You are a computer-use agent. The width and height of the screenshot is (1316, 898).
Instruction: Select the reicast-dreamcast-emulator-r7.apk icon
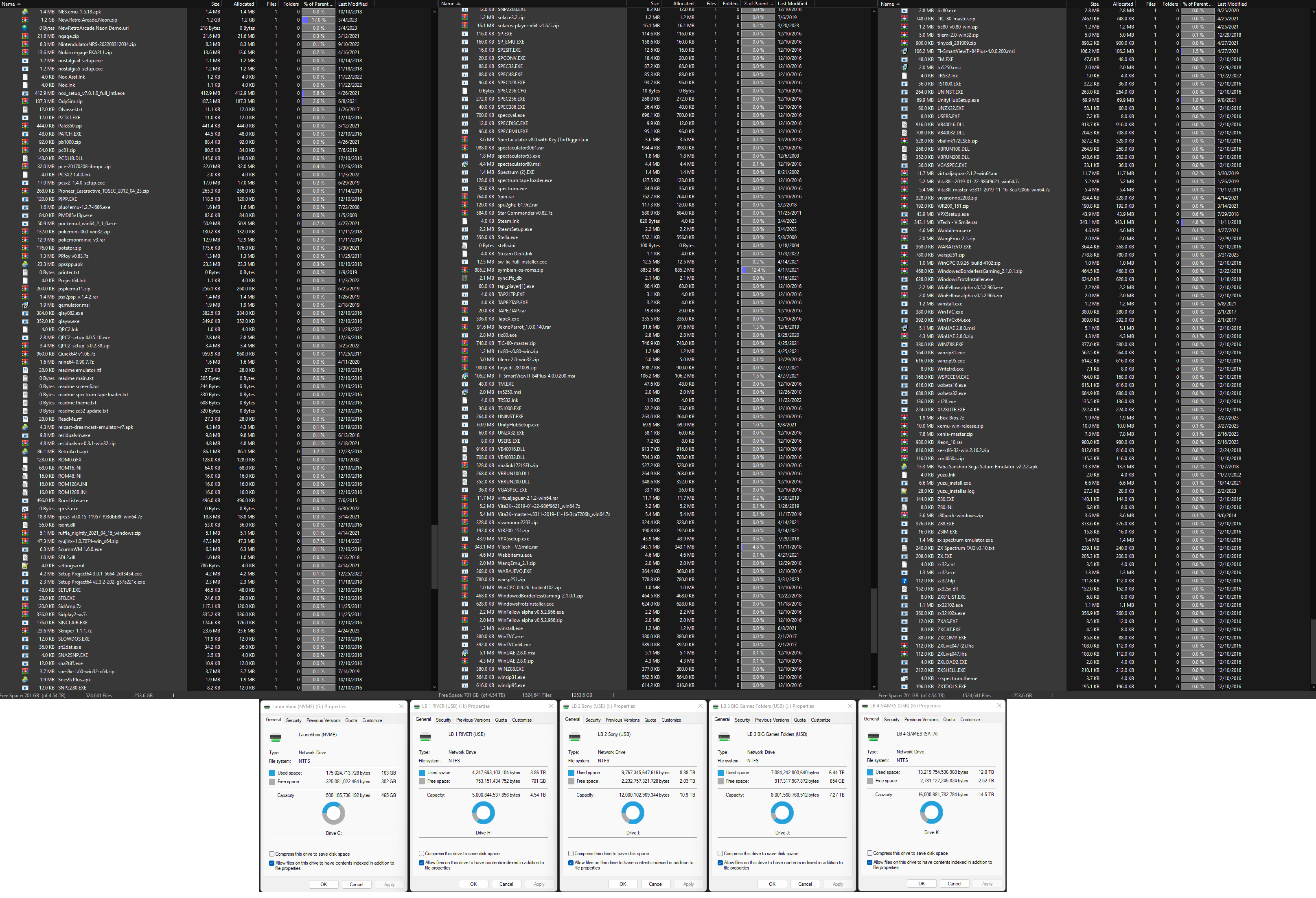[x=25, y=427]
